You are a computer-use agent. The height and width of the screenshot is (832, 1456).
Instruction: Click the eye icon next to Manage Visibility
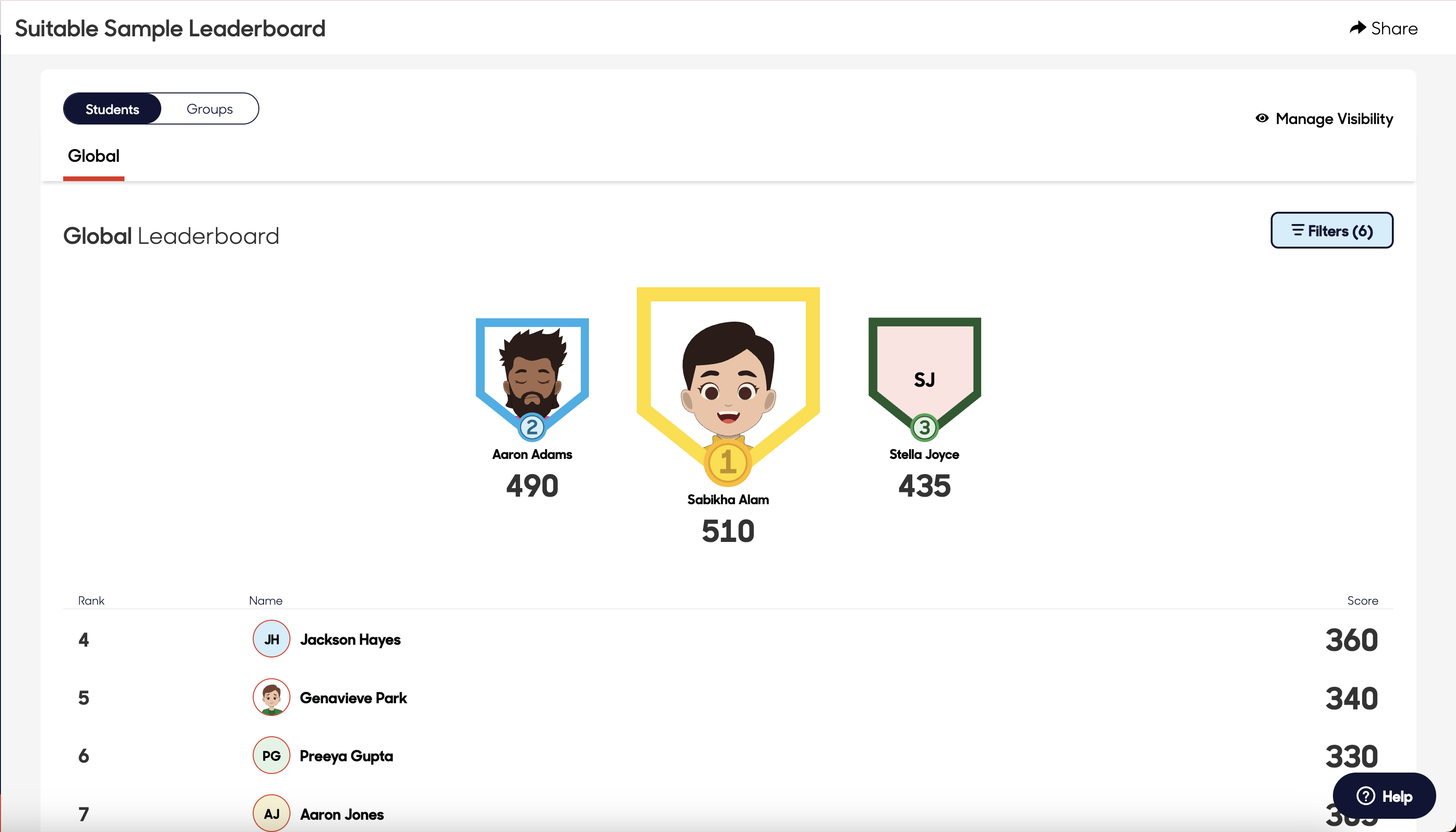pos(1262,119)
